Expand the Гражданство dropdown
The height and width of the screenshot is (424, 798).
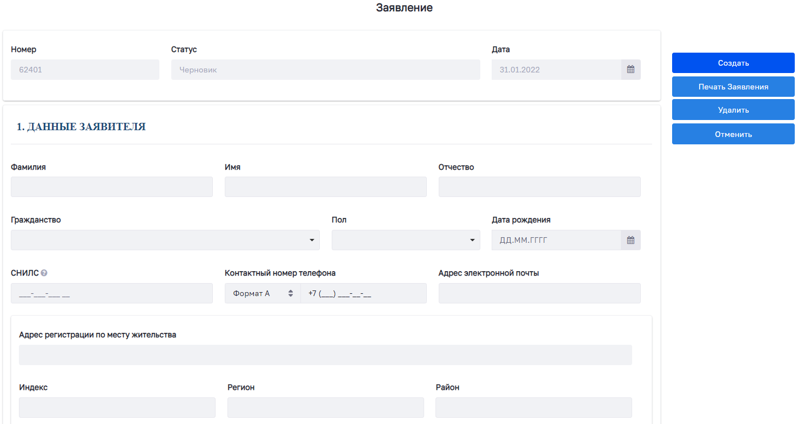pos(165,240)
